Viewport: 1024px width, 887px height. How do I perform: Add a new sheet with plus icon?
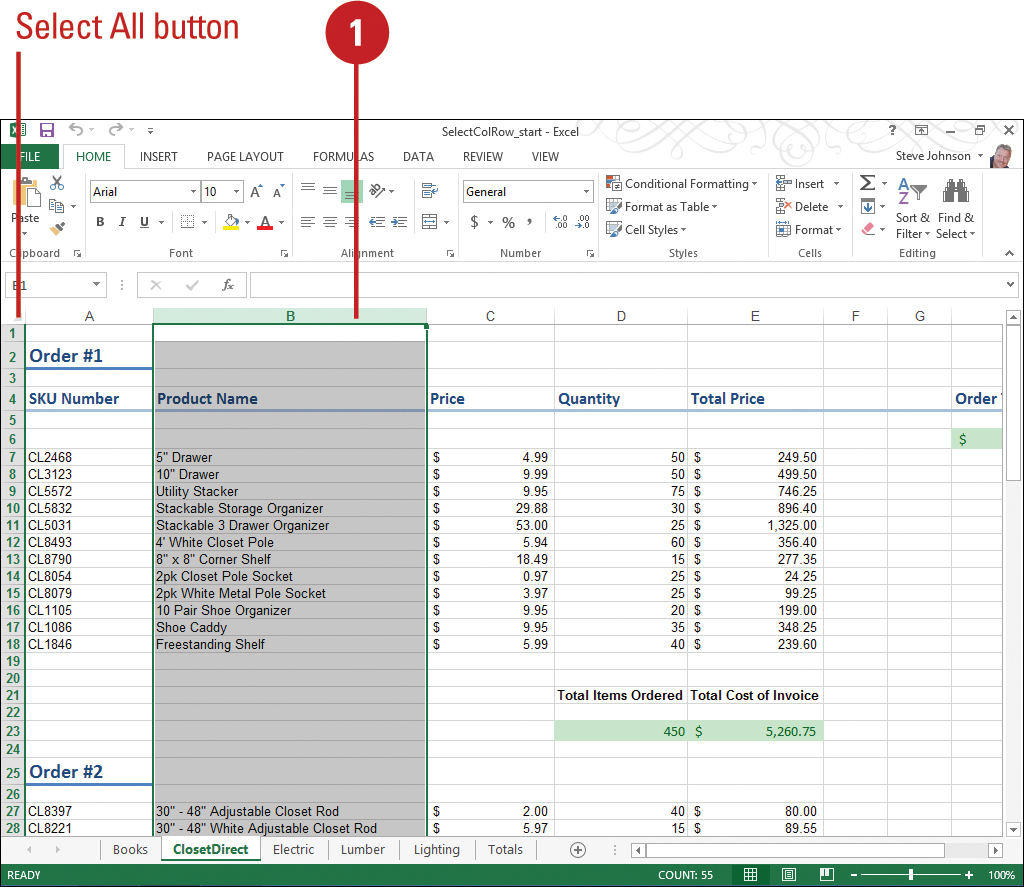pyautogui.click(x=577, y=850)
